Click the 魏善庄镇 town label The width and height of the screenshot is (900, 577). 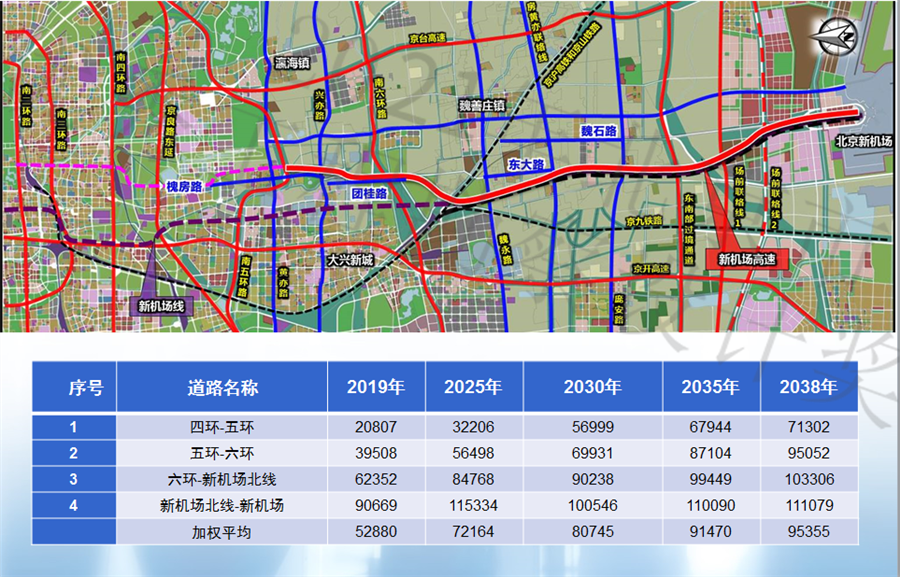click(x=481, y=102)
